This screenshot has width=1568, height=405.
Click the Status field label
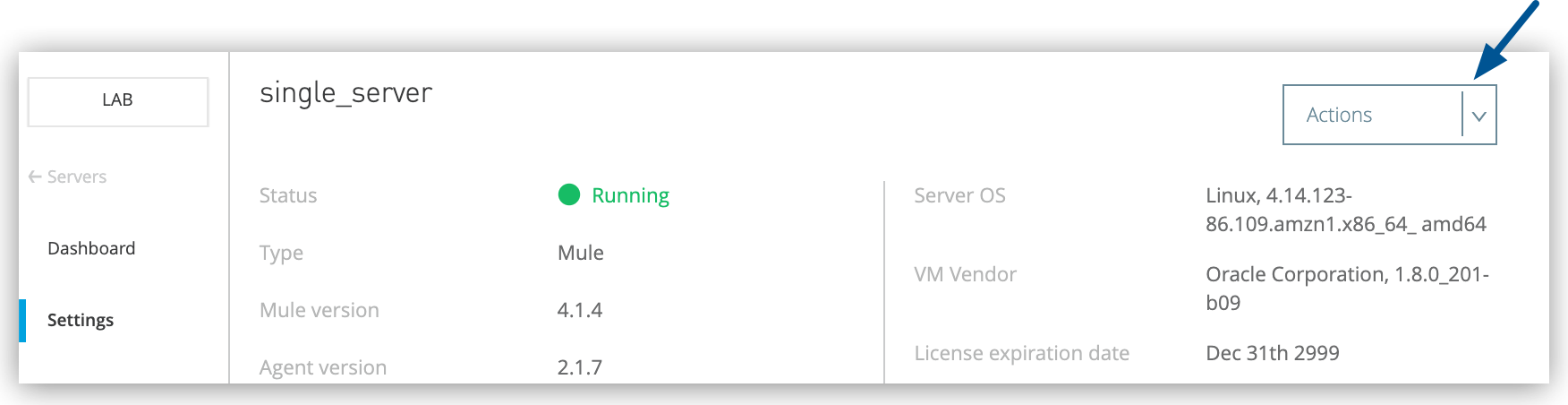click(x=288, y=195)
